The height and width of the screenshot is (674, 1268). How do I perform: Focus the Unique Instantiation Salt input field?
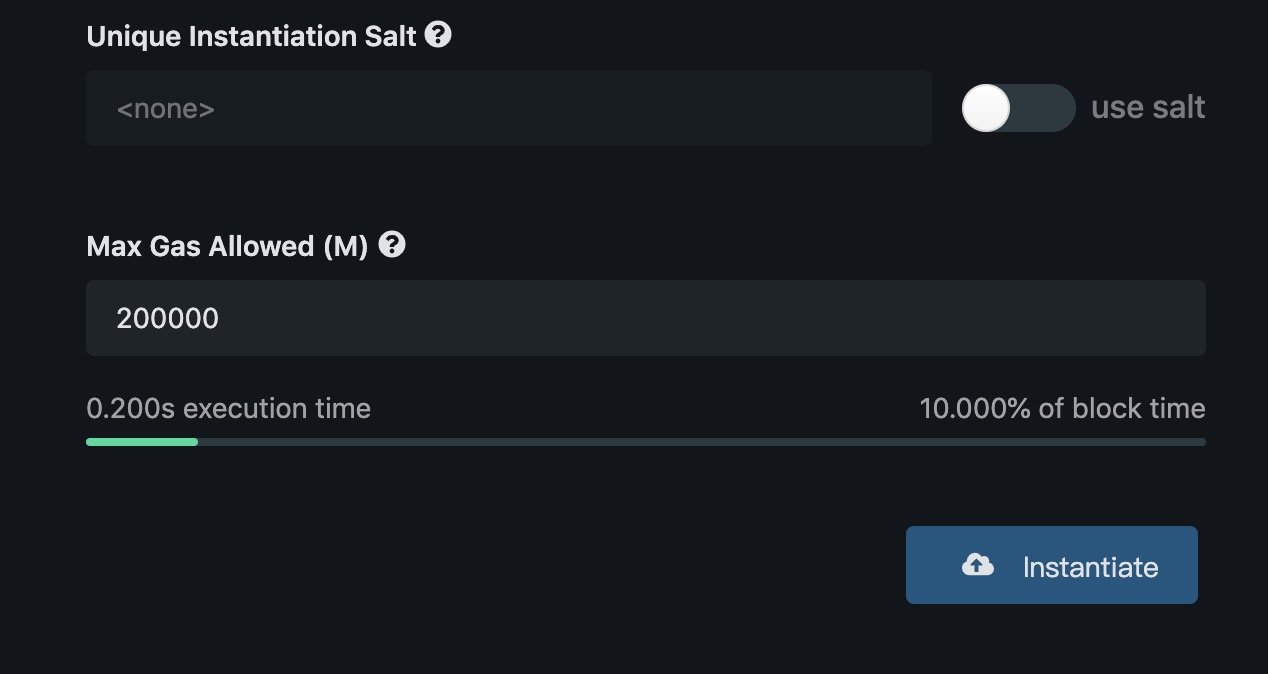(x=508, y=108)
